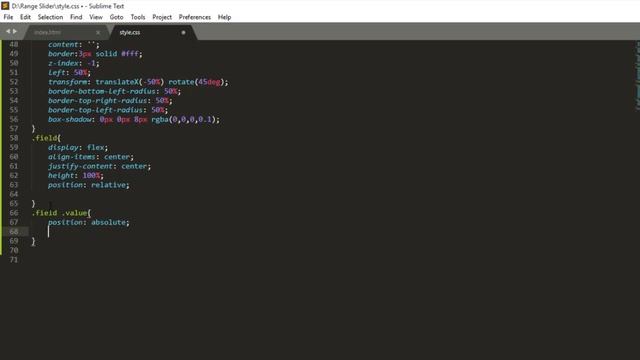Click line number 71 in gutter
Screen dimensions: 640x360
(x=14, y=260)
